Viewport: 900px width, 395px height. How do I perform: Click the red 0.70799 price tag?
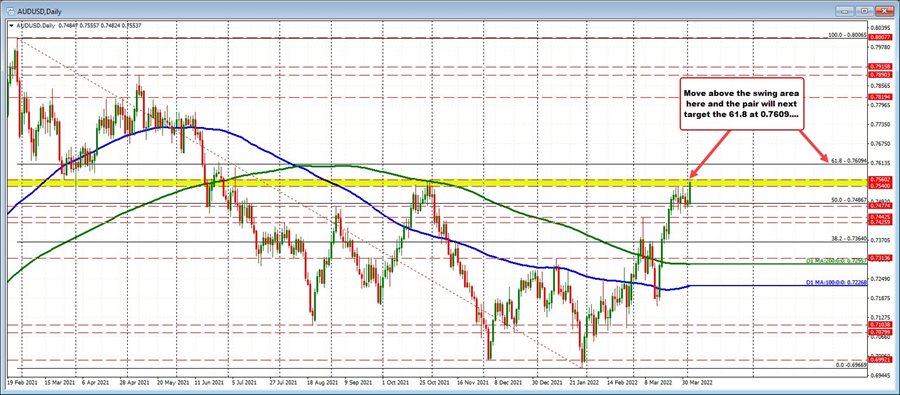coord(879,332)
